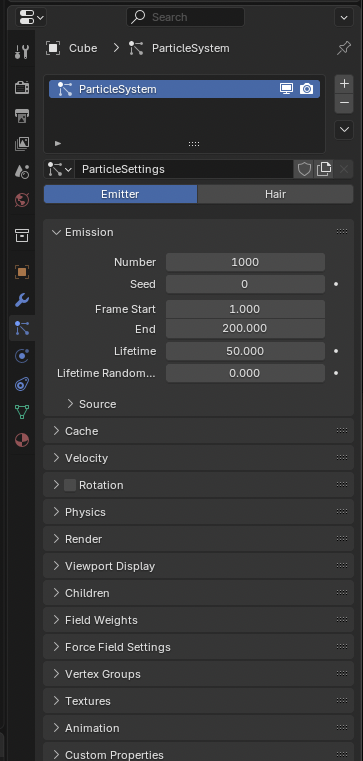
Task: Add a new particle system slot
Action: point(344,83)
